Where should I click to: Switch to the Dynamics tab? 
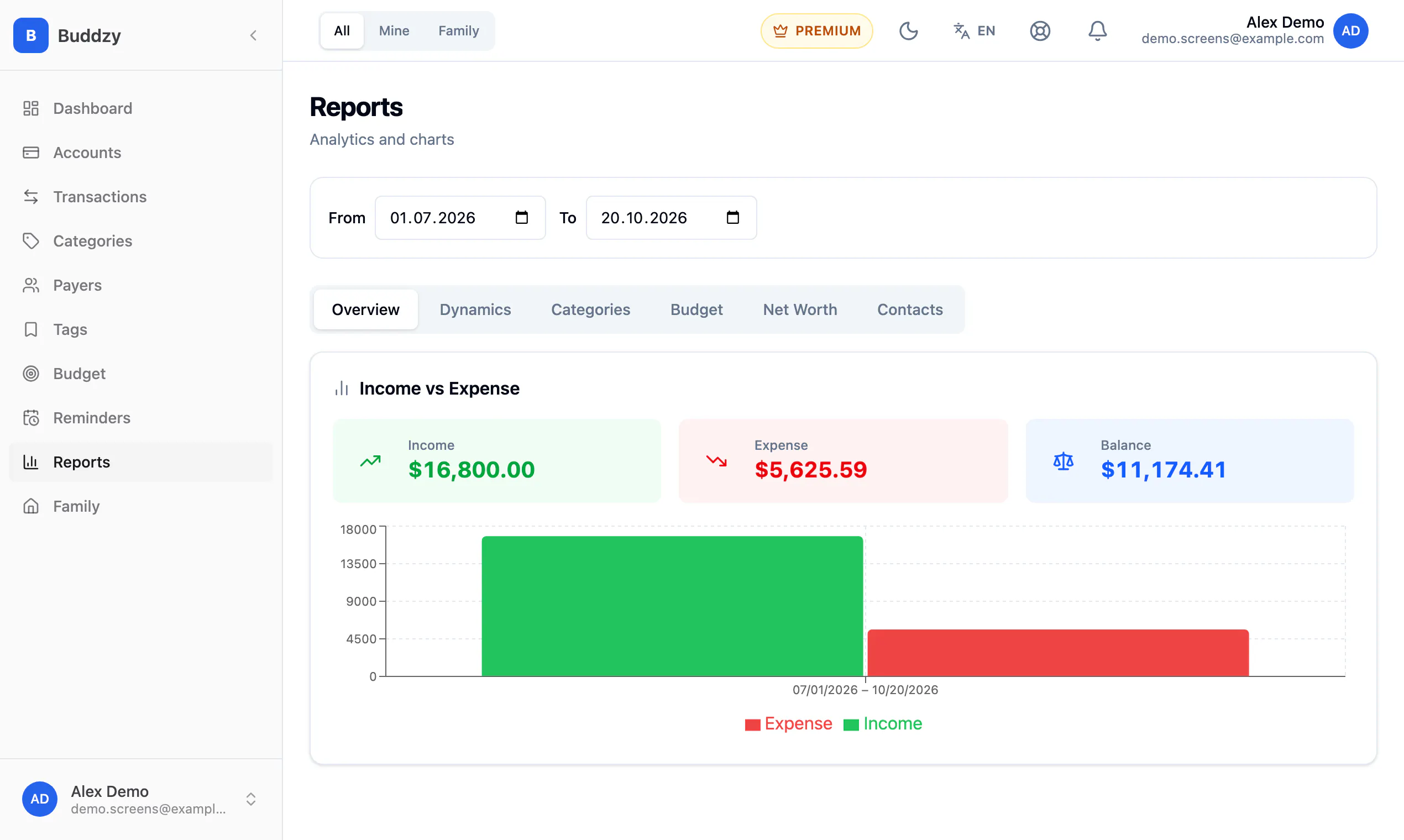475,309
